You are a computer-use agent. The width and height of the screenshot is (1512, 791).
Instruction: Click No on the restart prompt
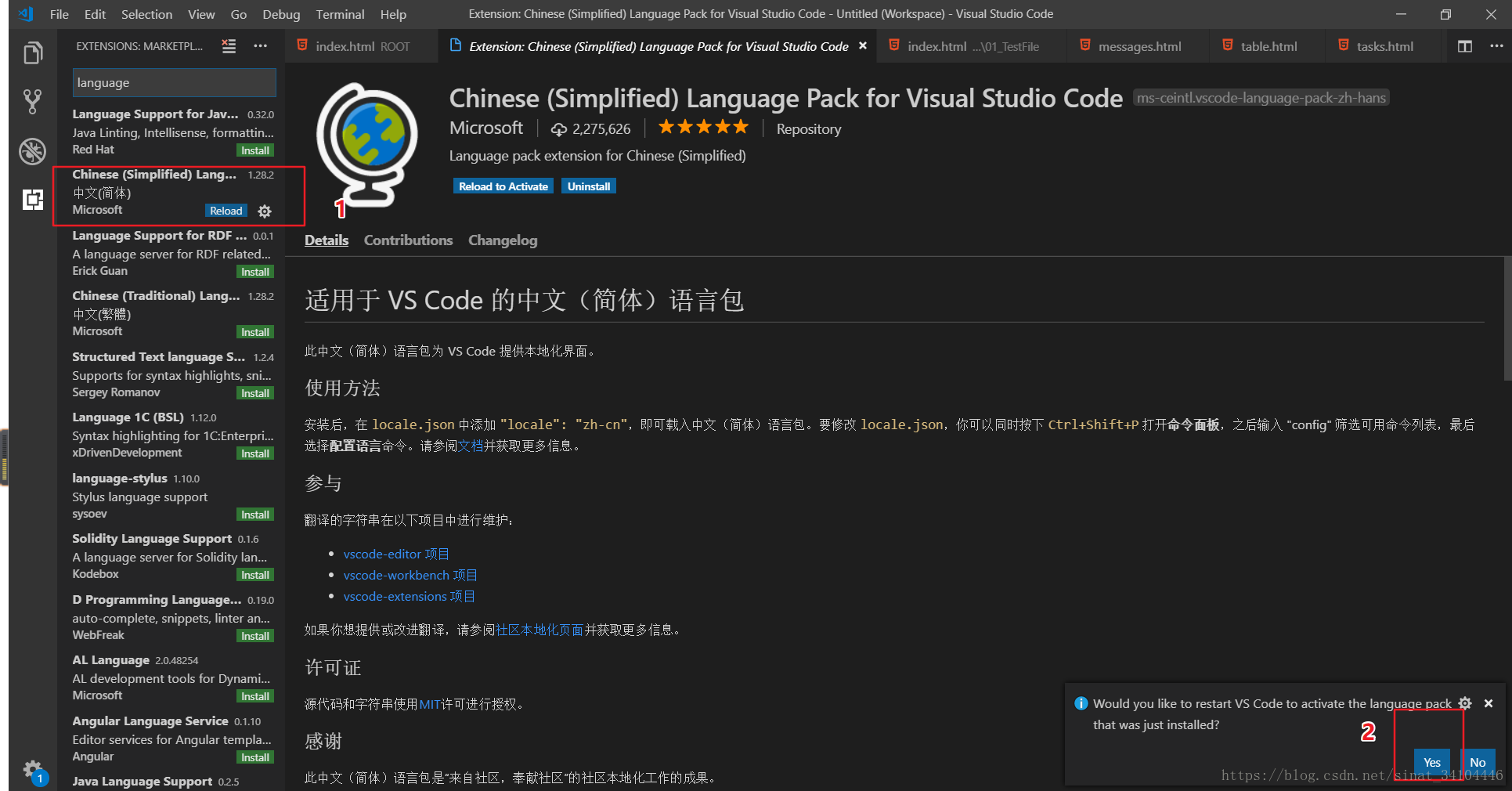coord(1478,762)
